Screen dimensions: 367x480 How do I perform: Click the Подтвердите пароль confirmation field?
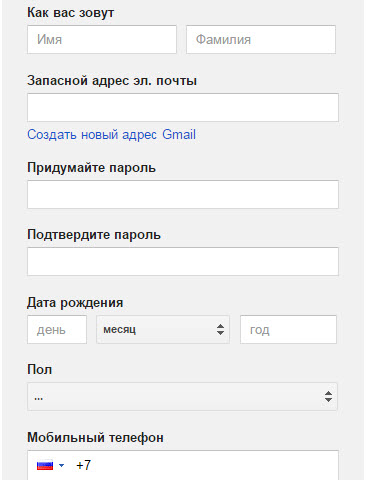click(x=183, y=261)
